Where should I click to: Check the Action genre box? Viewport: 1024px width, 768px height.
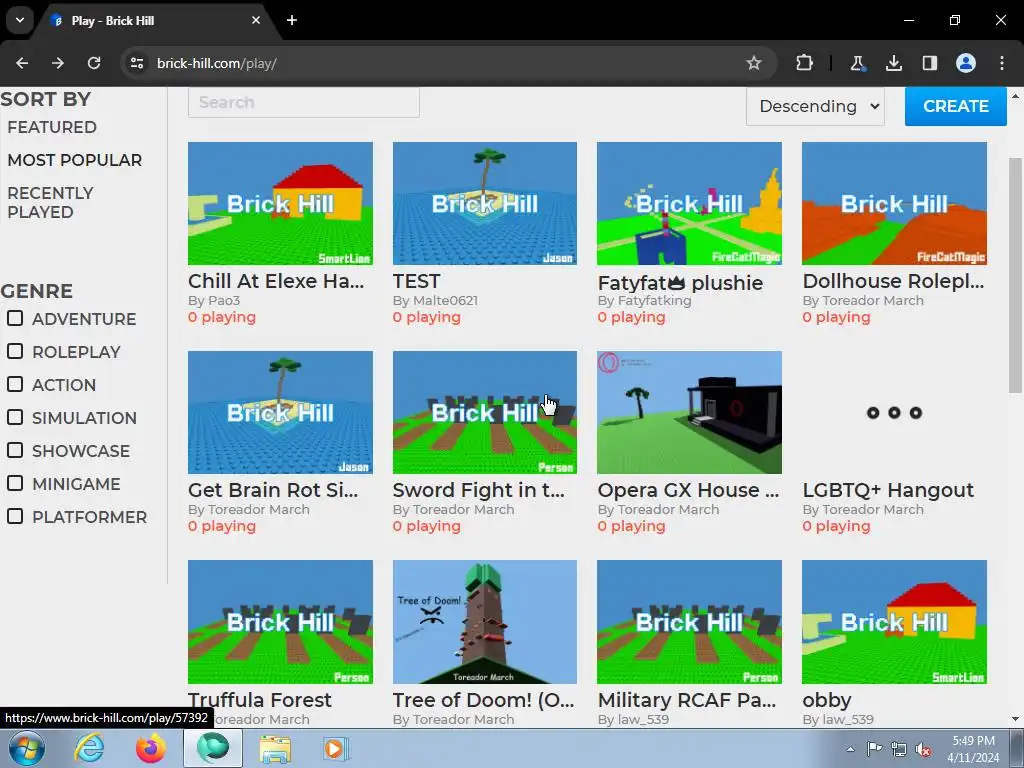(15, 384)
